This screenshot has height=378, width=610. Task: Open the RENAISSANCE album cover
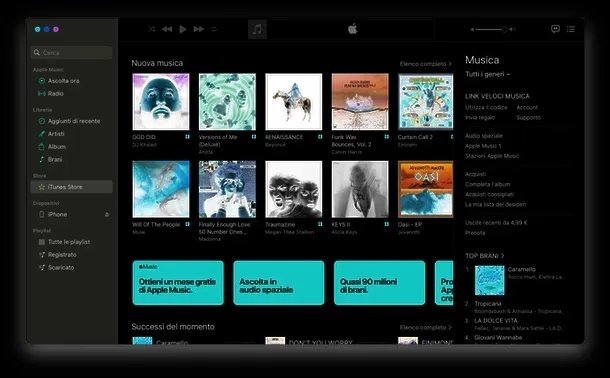point(294,102)
